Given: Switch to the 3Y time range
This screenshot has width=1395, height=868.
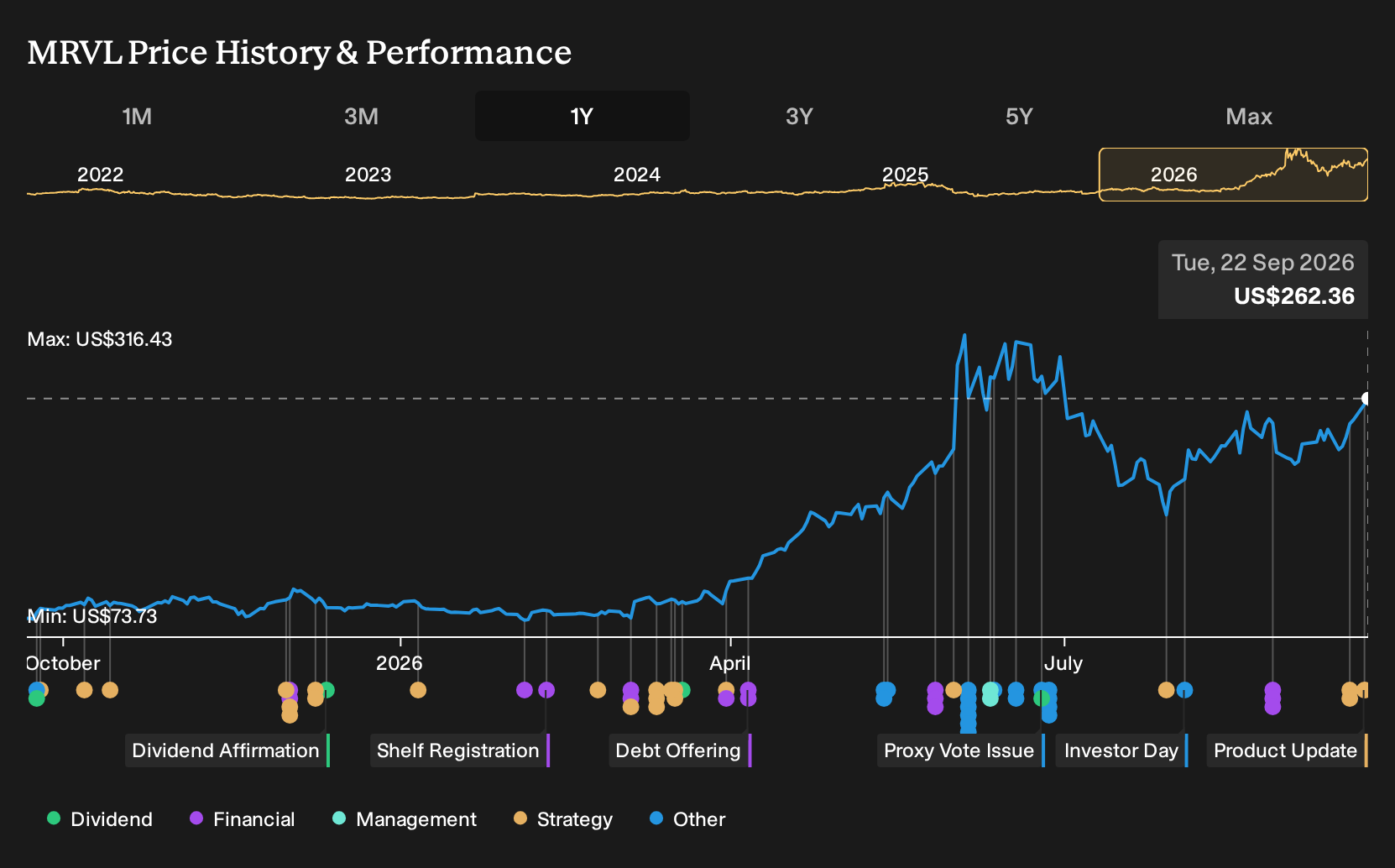Looking at the screenshot, I should (799, 116).
